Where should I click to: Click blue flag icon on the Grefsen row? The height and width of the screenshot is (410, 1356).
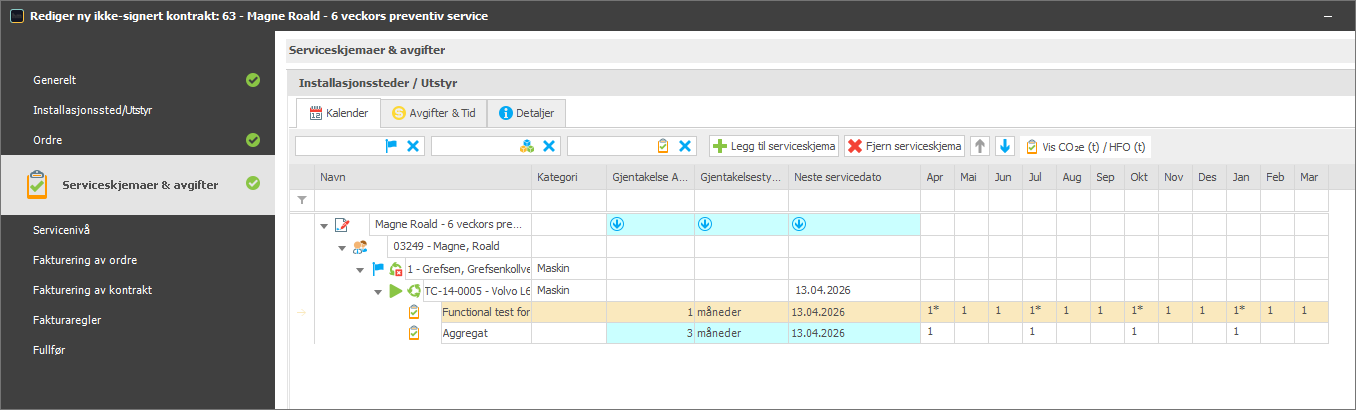378,268
